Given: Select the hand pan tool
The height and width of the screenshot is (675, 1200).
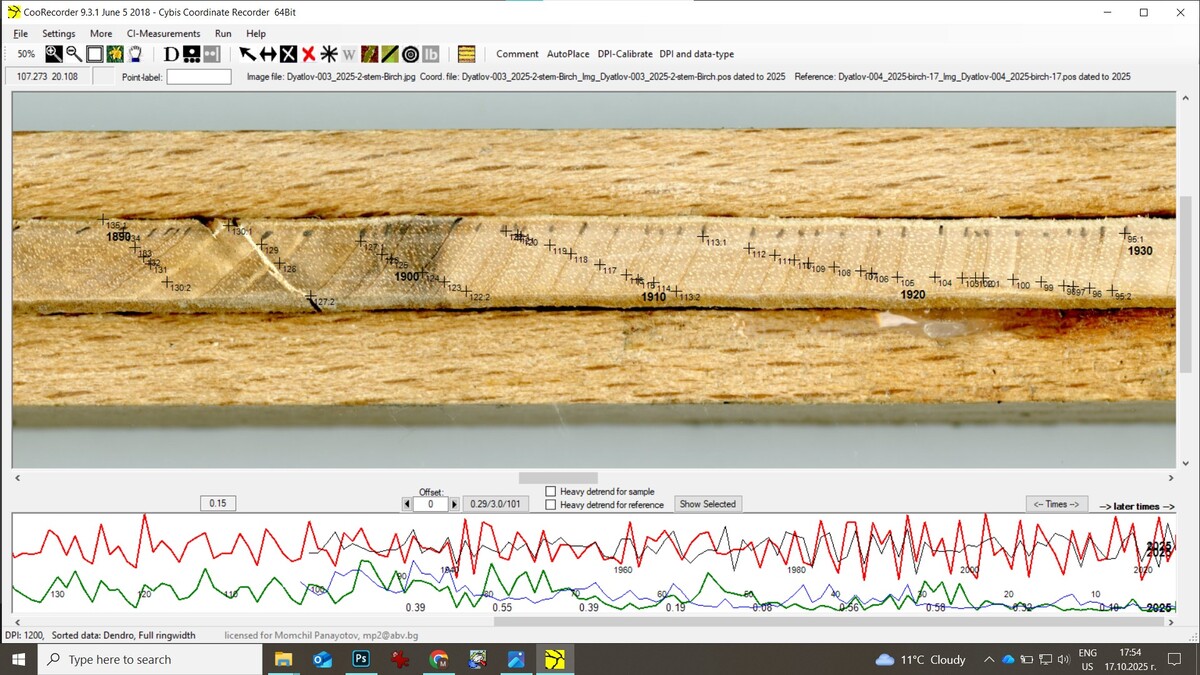Looking at the screenshot, I should (x=134, y=54).
